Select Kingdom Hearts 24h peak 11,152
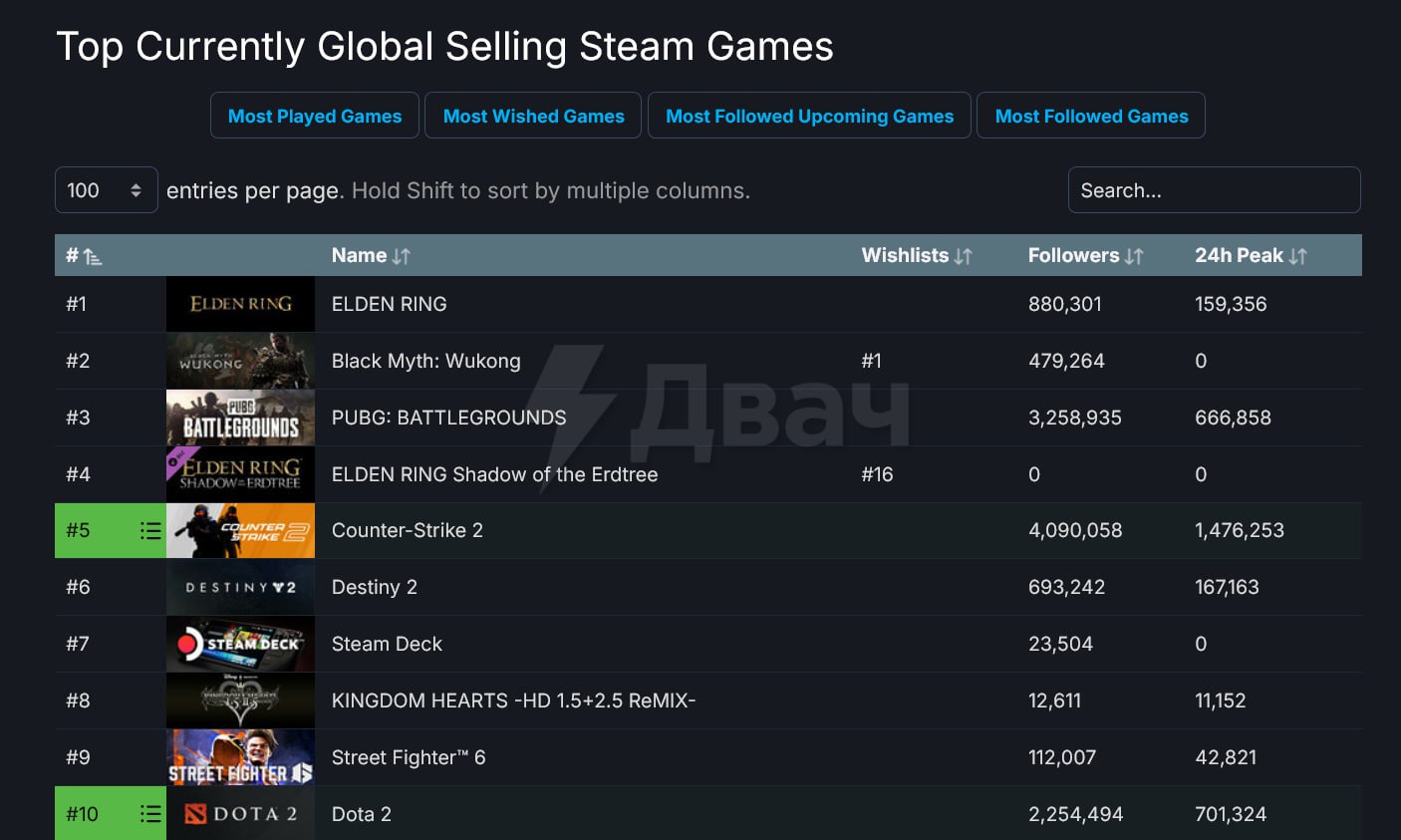Viewport: 1401px width, 840px height. (1221, 701)
